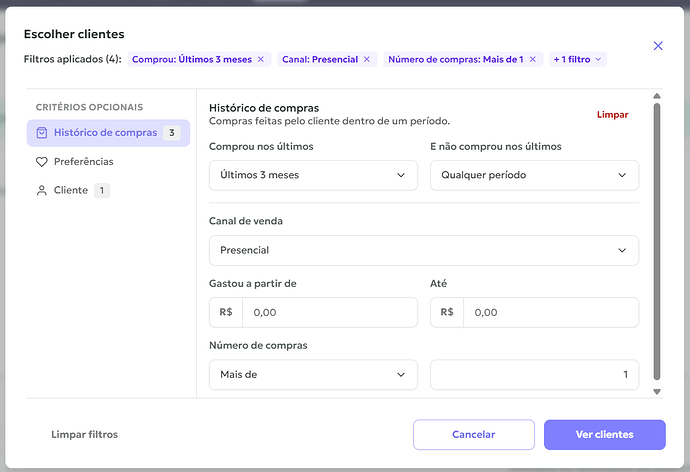Viewport: 690px width, 472px height.
Task: Close the Escolher clientes dialog
Action: click(x=658, y=46)
